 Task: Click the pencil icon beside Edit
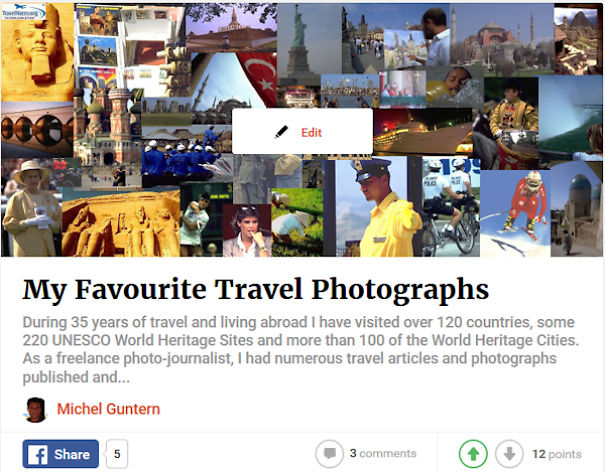coord(281,132)
